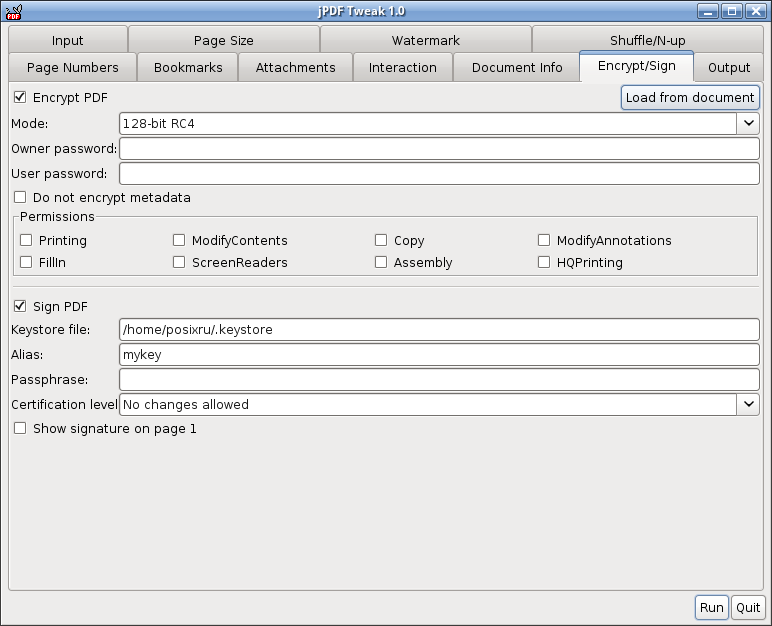Select the Document Info tab

(517, 67)
